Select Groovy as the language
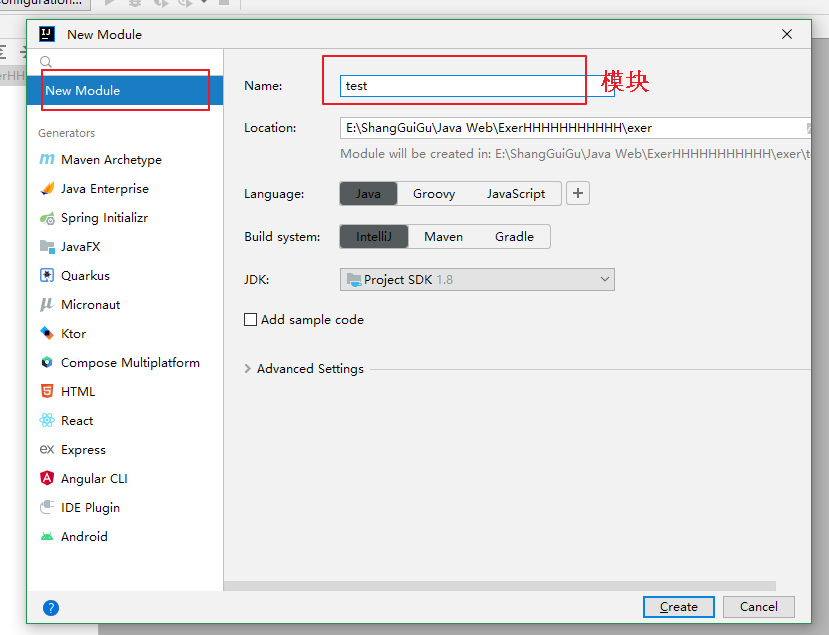 coord(434,194)
